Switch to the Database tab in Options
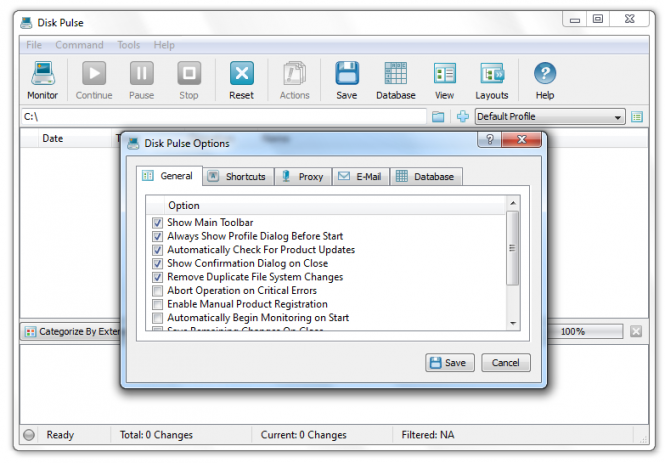The height and width of the screenshot is (463, 665). [x=426, y=176]
